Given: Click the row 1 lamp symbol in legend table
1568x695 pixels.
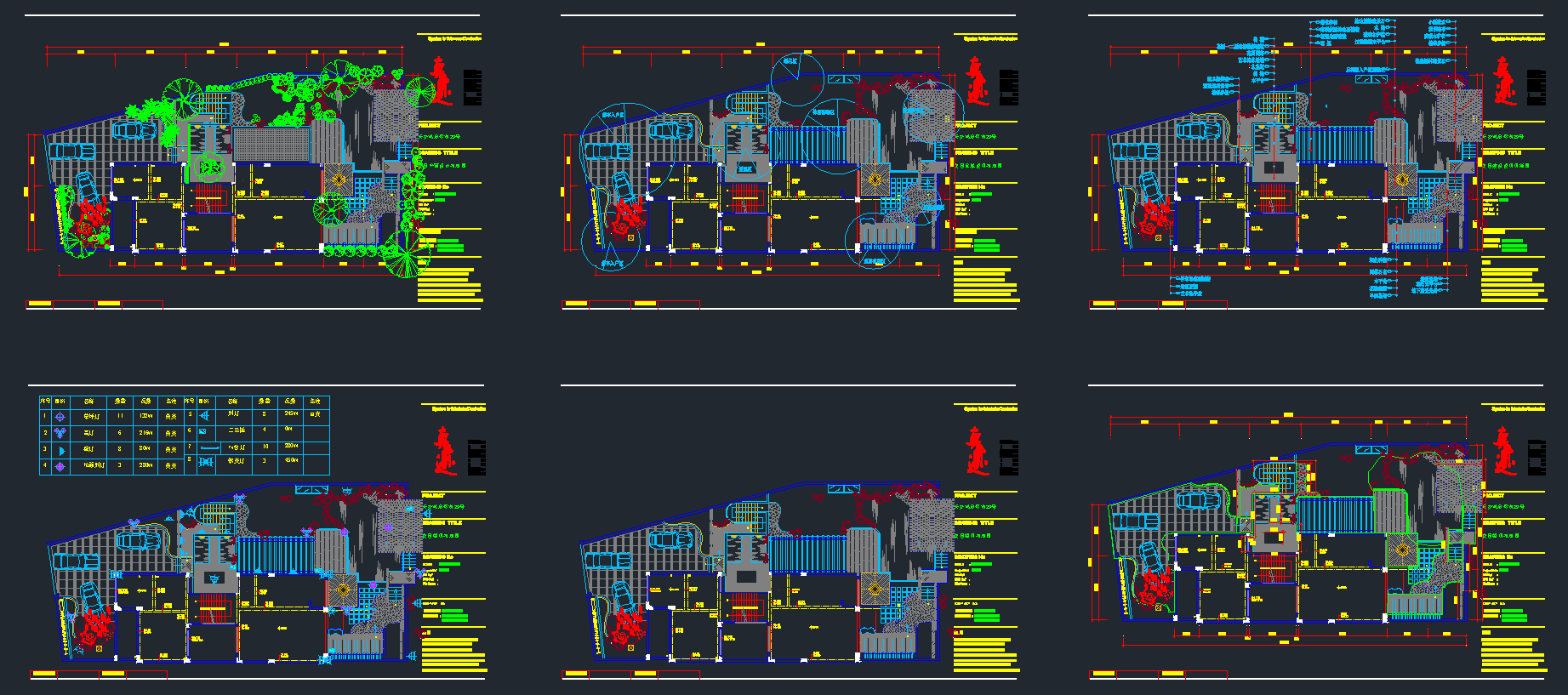Looking at the screenshot, I should tap(60, 417).
